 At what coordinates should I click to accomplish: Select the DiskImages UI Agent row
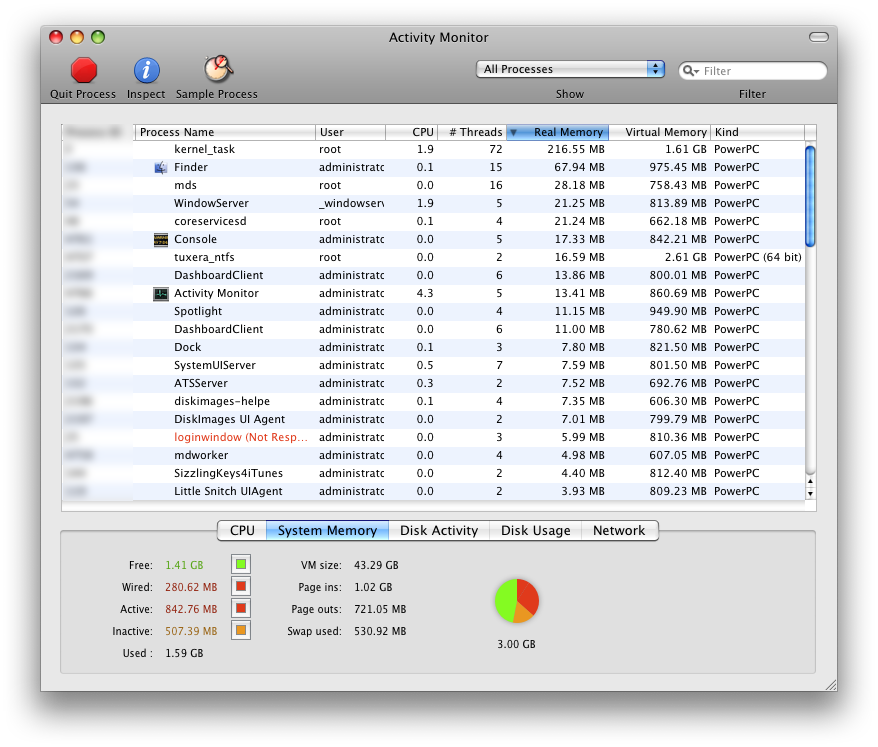[434, 419]
